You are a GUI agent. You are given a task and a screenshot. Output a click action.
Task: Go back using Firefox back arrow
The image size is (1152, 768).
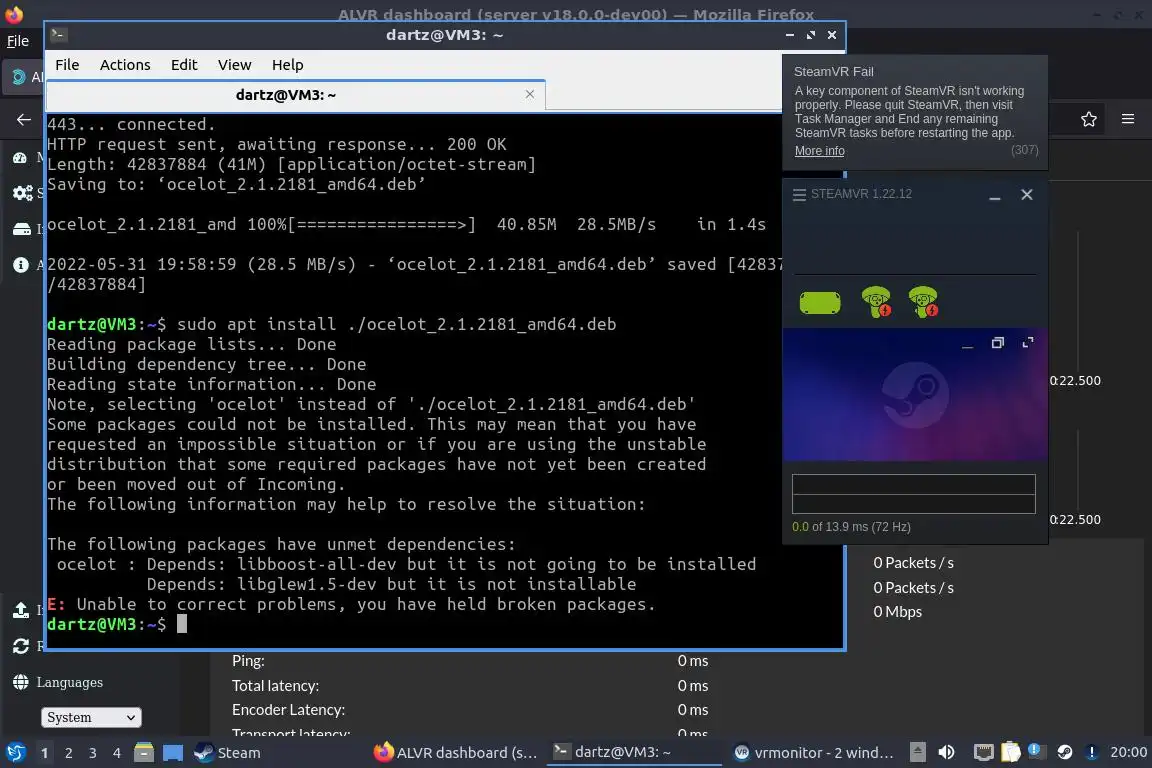(24, 119)
